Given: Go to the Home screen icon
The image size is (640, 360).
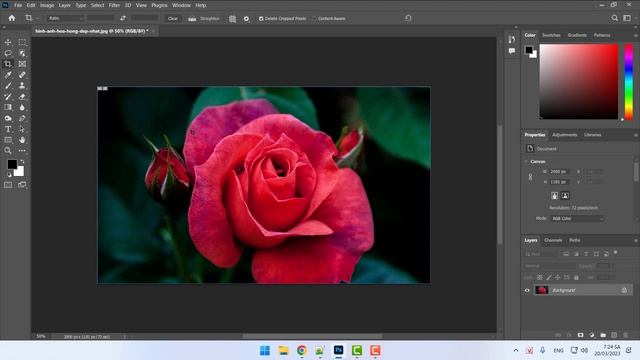Looking at the screenshot, I should pos(12,18).
